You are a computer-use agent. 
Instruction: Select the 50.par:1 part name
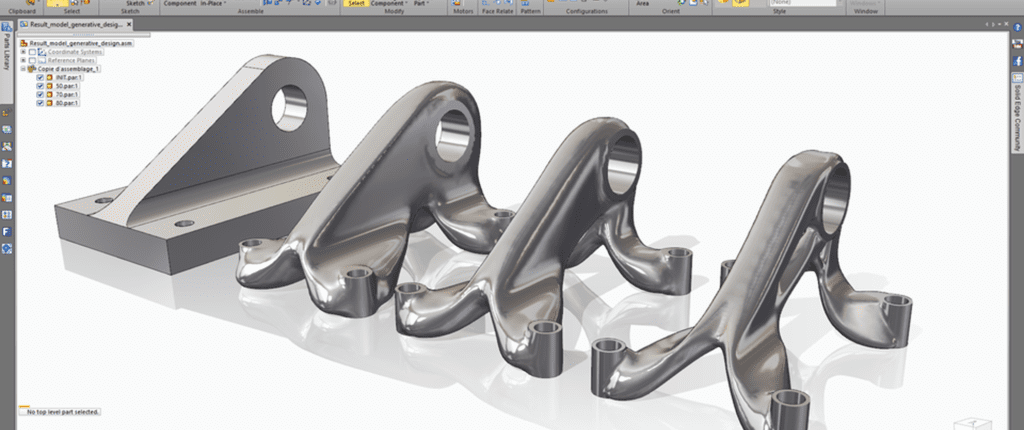click(67, 86)
